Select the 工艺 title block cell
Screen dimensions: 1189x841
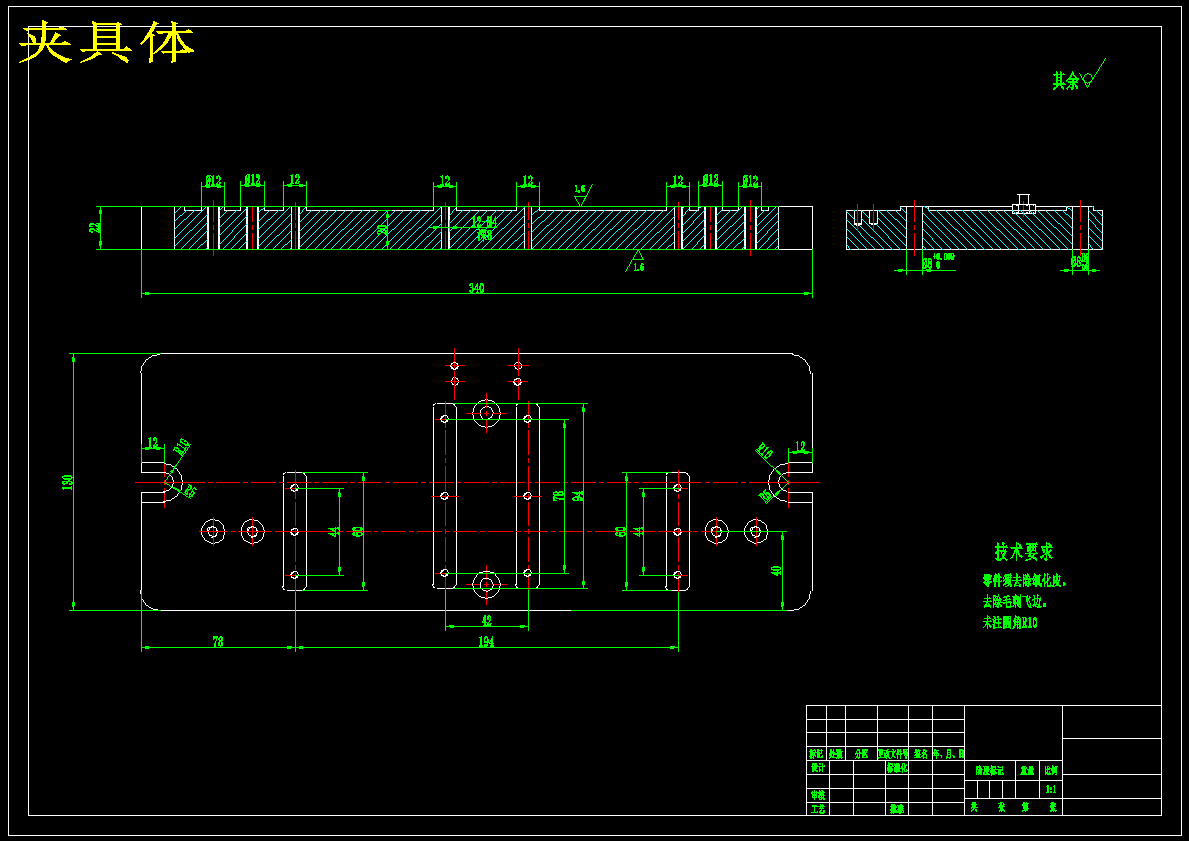tap(817, 809)
